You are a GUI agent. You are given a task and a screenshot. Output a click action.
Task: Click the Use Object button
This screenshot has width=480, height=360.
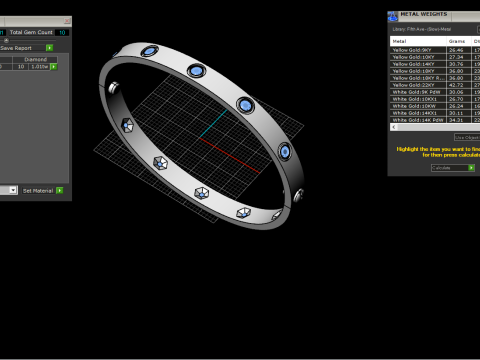pos(467,137)
